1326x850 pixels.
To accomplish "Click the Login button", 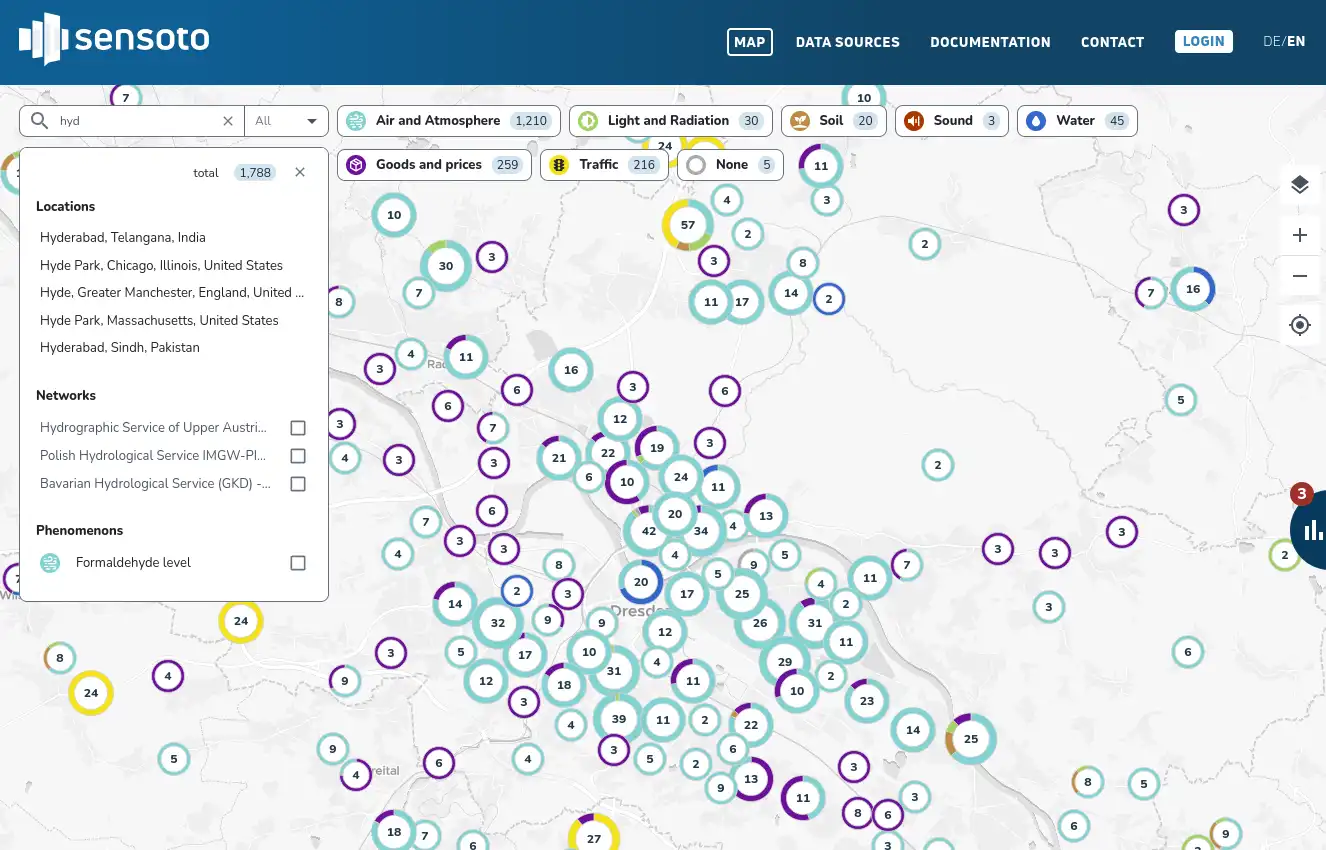I will point(1203,41).
